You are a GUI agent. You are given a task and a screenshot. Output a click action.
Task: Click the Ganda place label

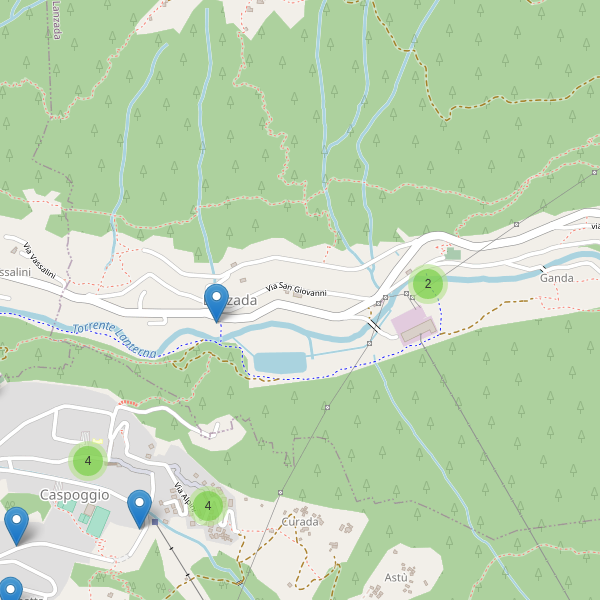[557, 278]
